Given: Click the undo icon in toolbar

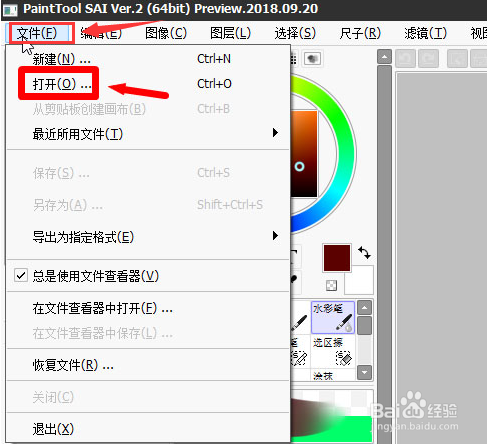Looking at the screenshot, I should (x=406, y=59).
